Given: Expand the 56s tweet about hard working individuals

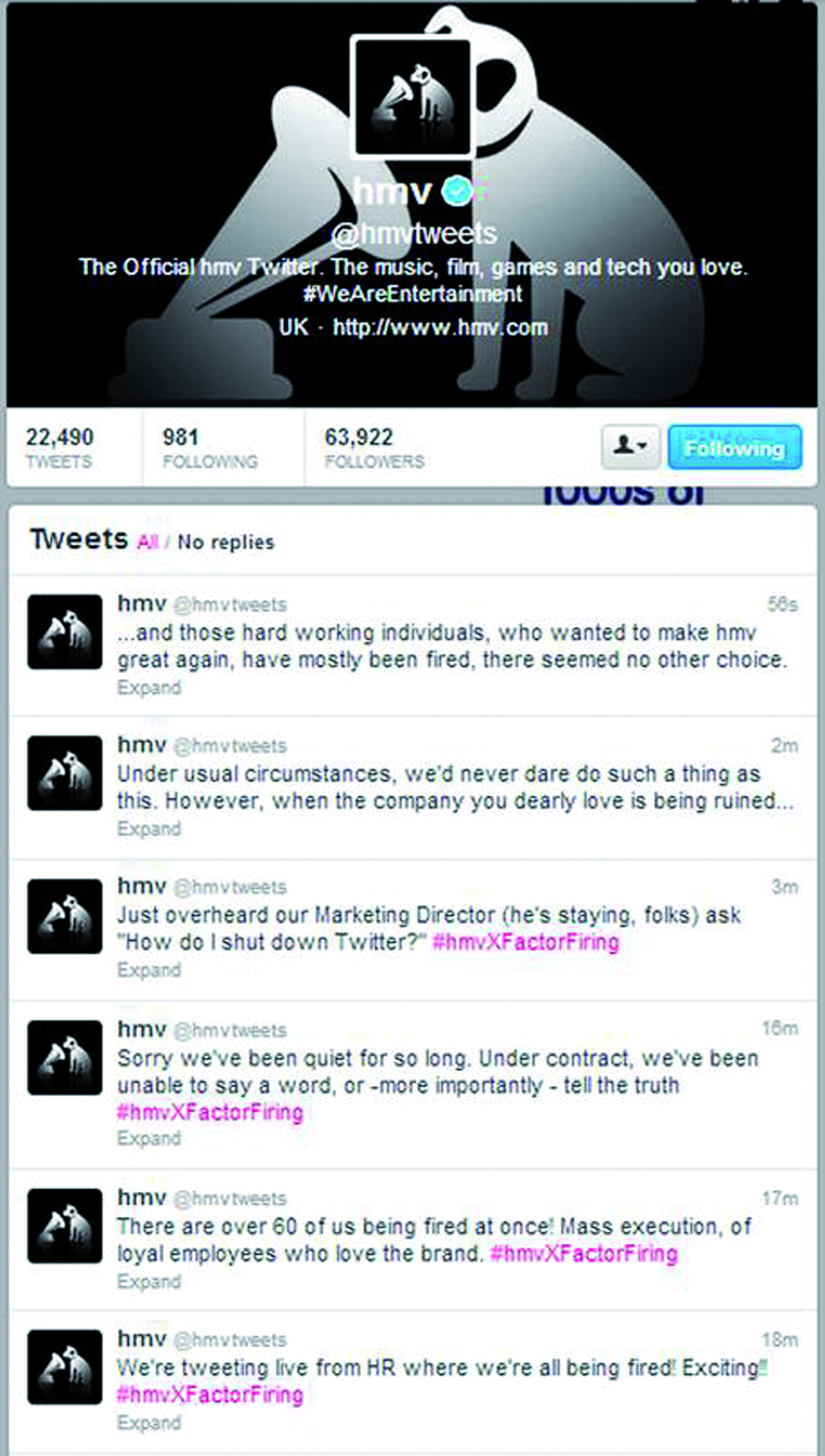Looking at the screenshot, I should coord(149,688).
